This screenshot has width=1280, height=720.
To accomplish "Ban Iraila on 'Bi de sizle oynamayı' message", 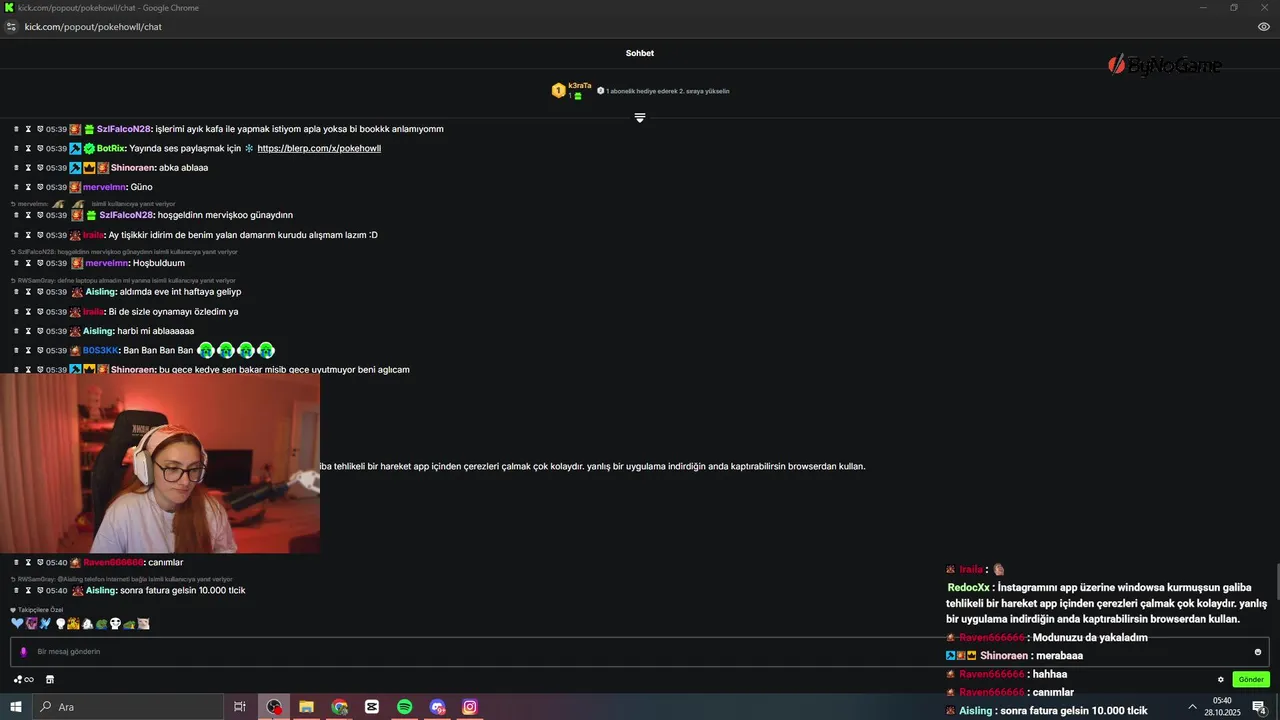I will (40, 311).
